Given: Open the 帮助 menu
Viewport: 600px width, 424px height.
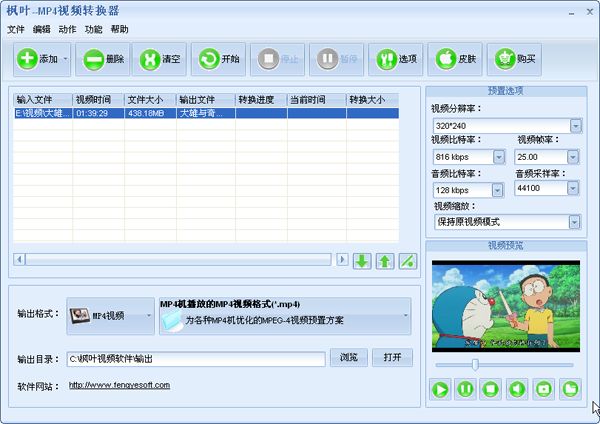Looking at the screenshot, I should (x=119, y=29).
